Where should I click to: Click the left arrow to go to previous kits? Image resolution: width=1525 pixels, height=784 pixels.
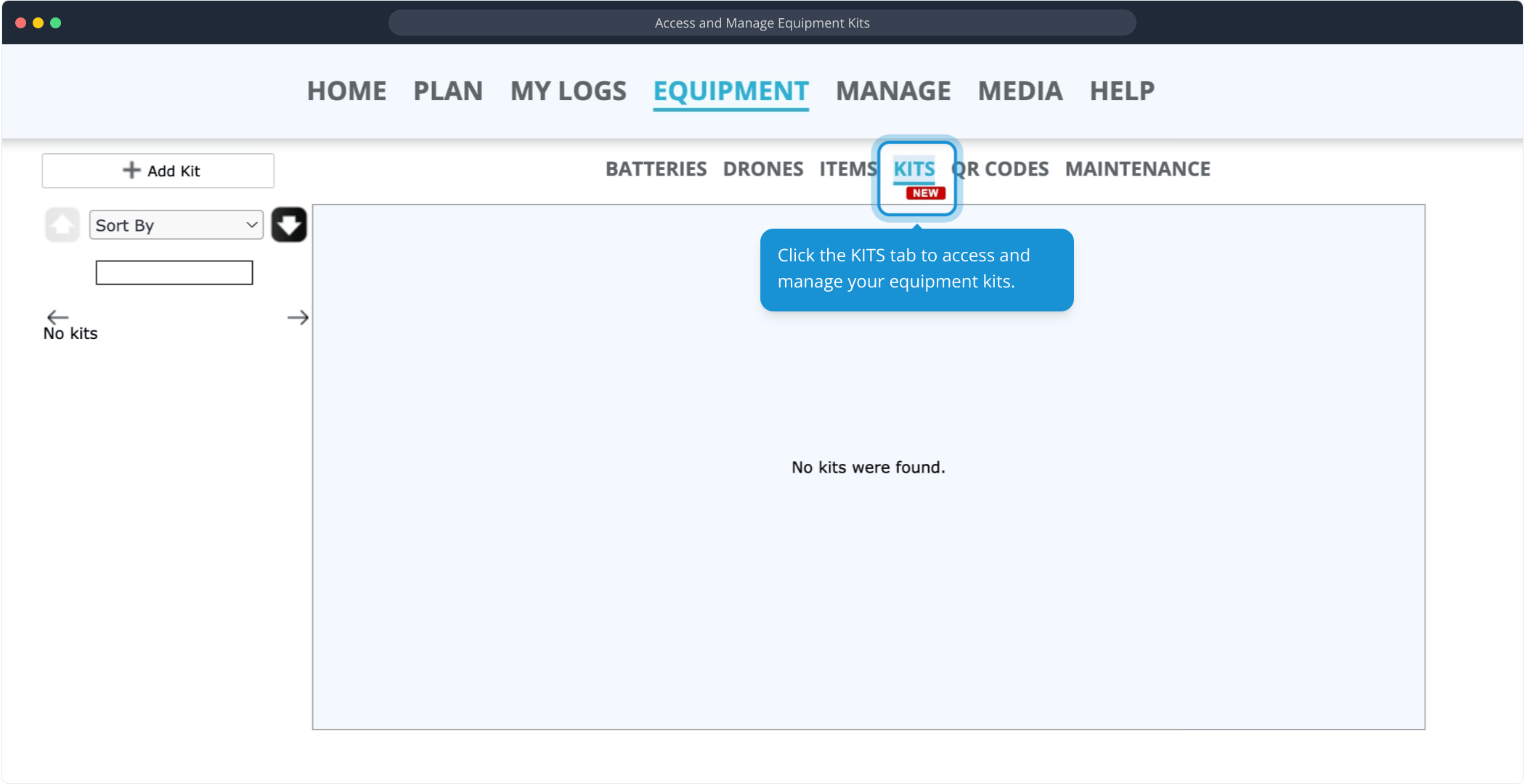tap(57, 317)
